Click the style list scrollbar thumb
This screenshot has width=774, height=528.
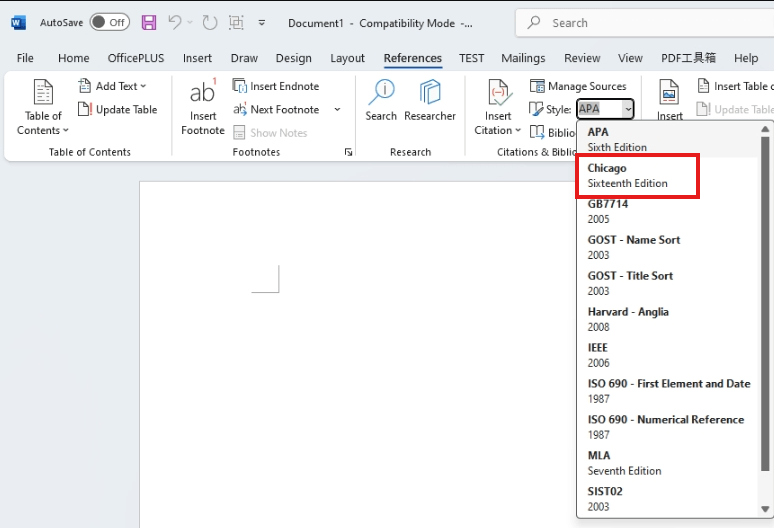coord(765,303)
